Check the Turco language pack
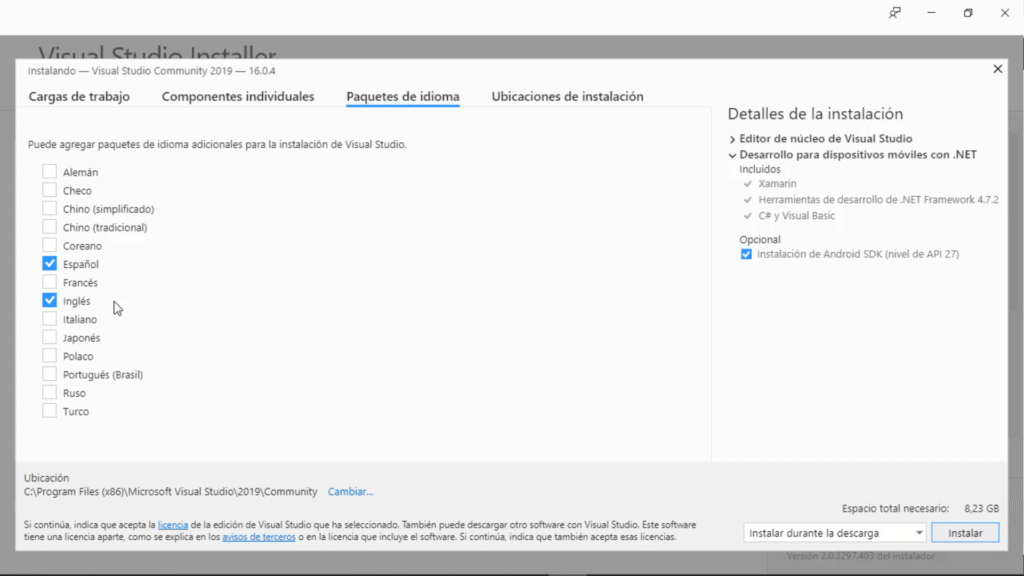1024x576 pixels. coord(49,411)
